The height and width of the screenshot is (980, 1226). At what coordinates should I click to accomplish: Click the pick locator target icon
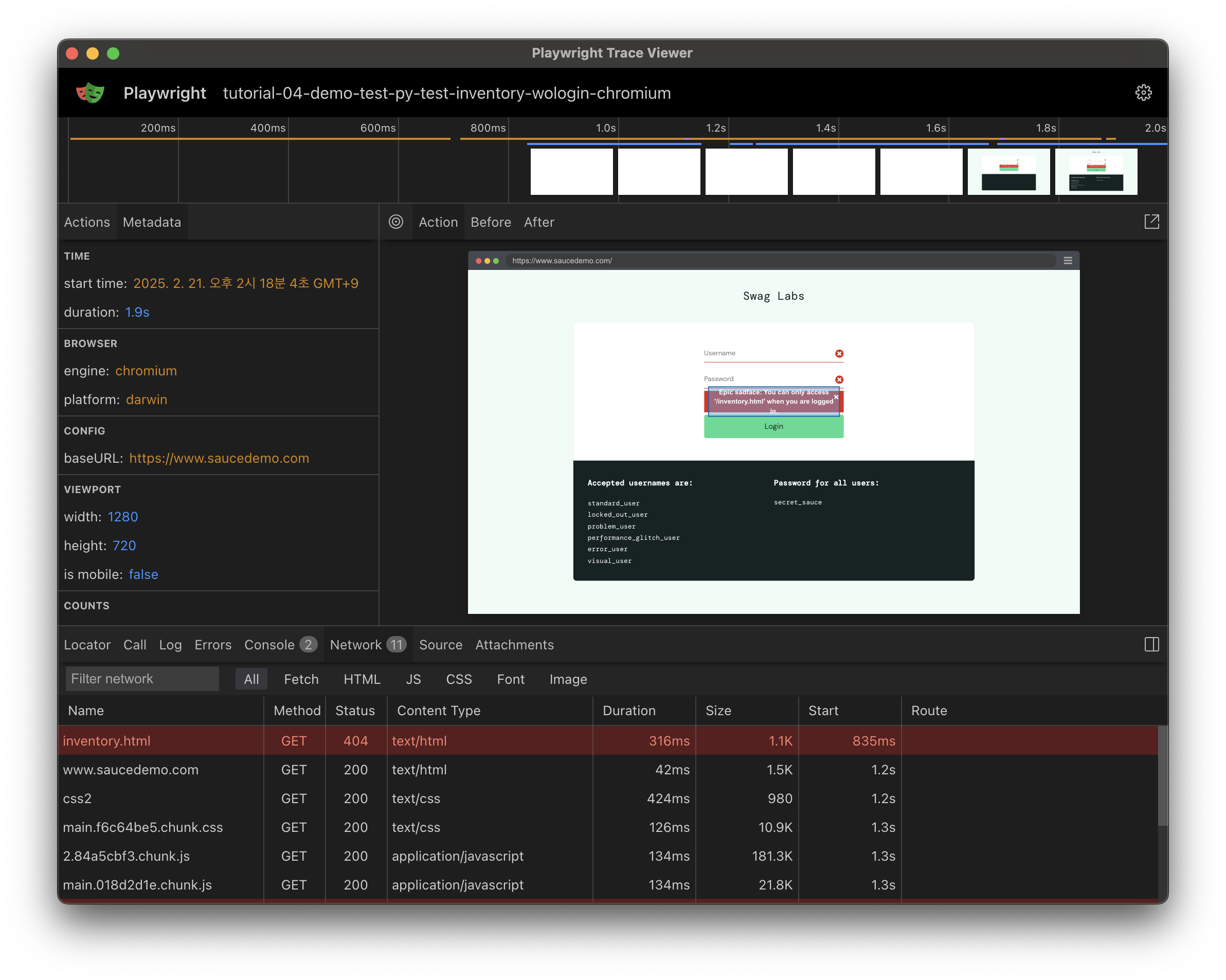pyautogui.click(x=396, y=222)
